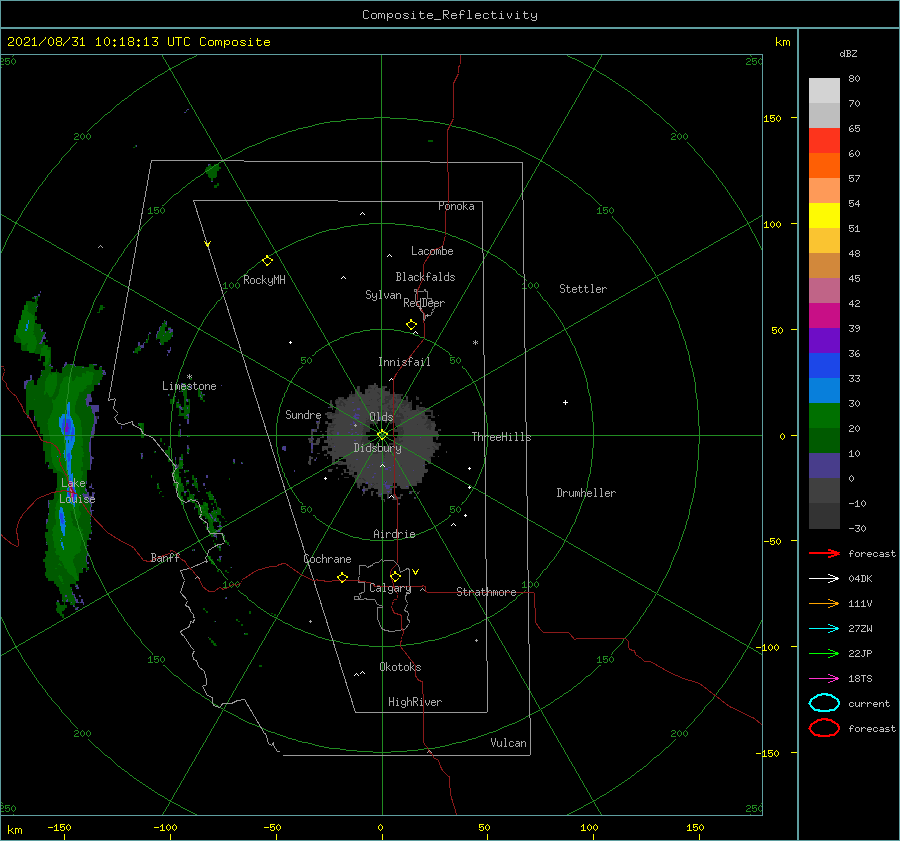Image resolution: width=900 pixels, height=841 pixels.
Task: Select the bright green 30–20 dBZ swatch
Action: pyautogui.click(x=824, y=416)
